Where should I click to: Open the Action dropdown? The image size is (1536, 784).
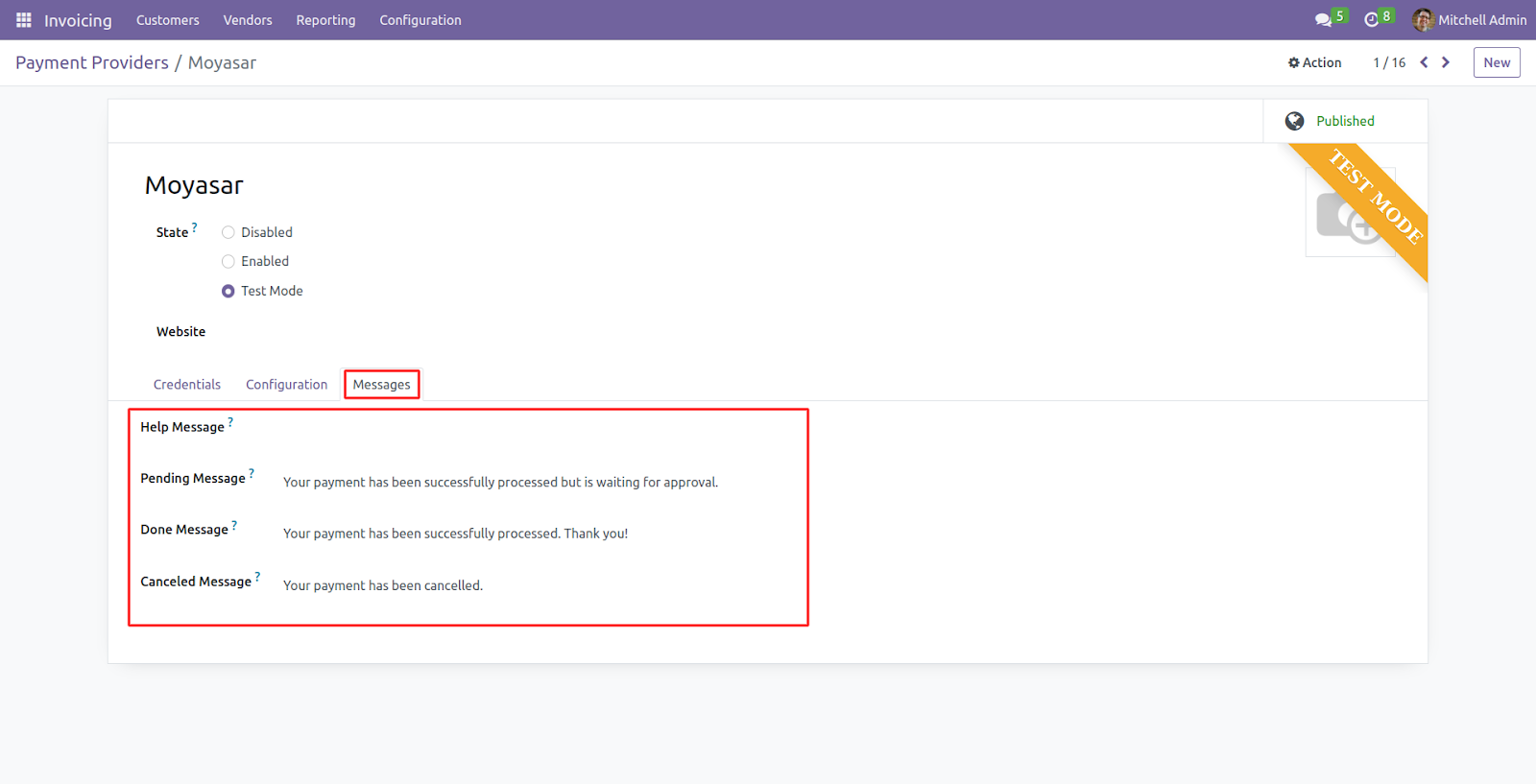point(1315,62)
